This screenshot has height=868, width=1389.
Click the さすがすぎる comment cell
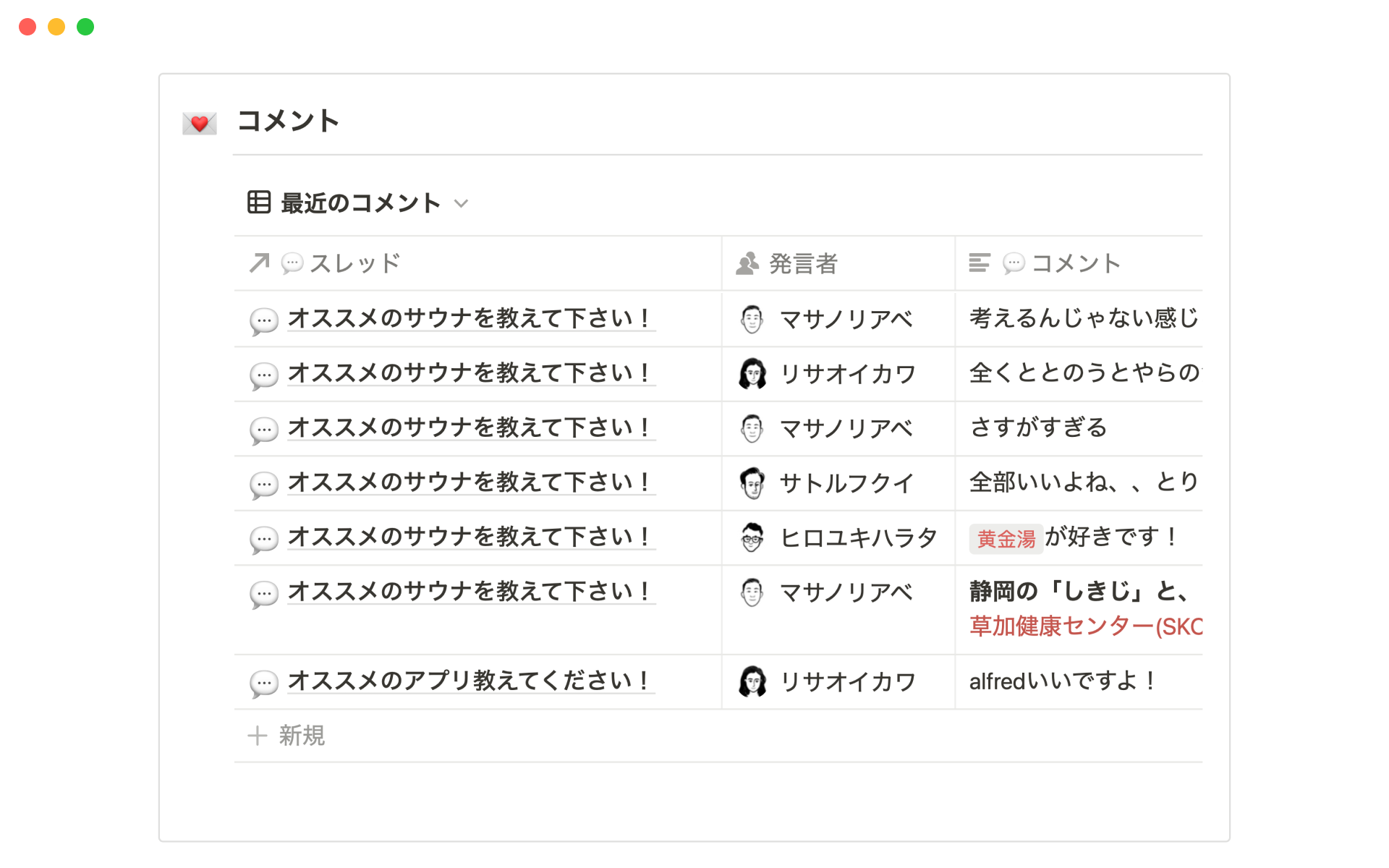[x=1039, y=428]
